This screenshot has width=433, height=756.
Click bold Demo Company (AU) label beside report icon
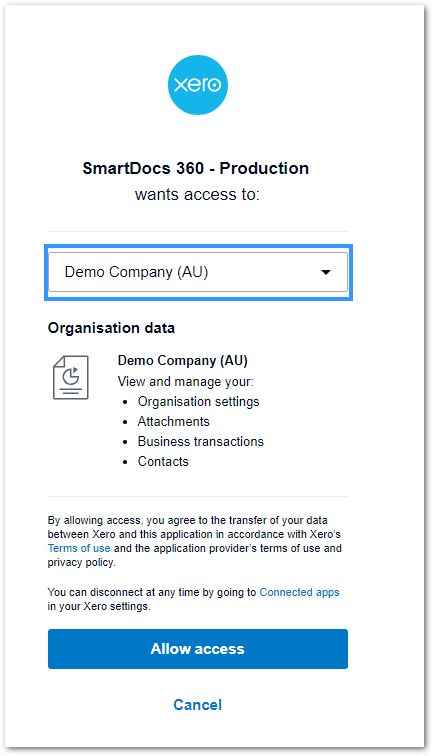pyautogui.click(x=183, y=361)
